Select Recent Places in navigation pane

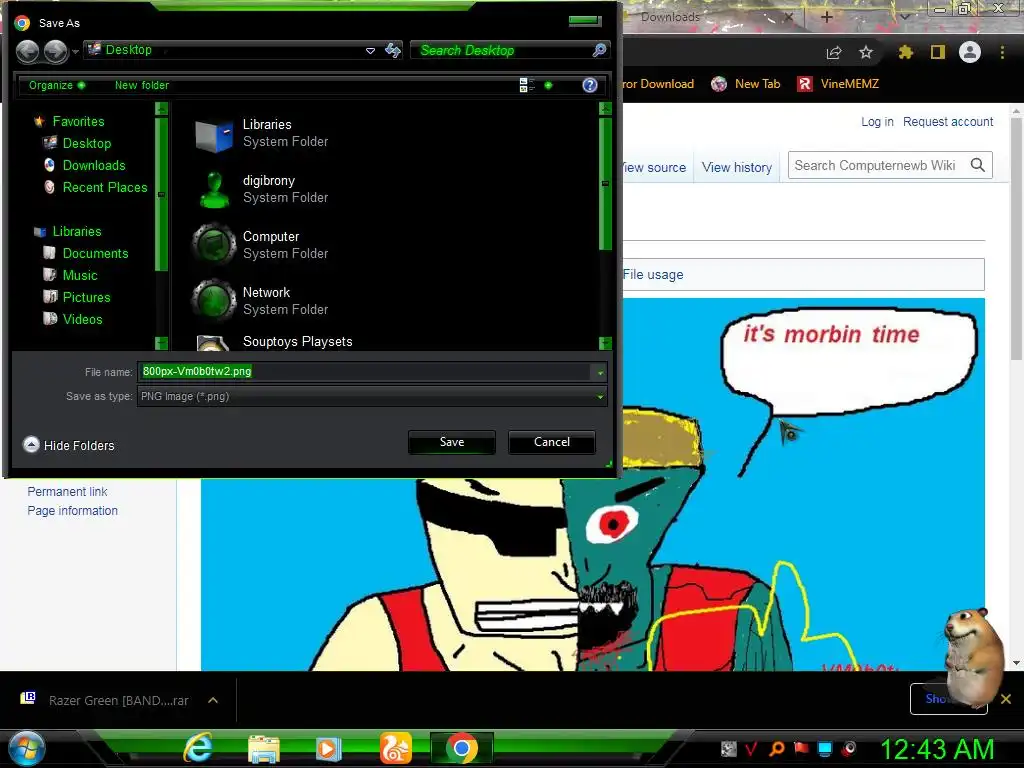pyautogui.click(x=104, y=187)
